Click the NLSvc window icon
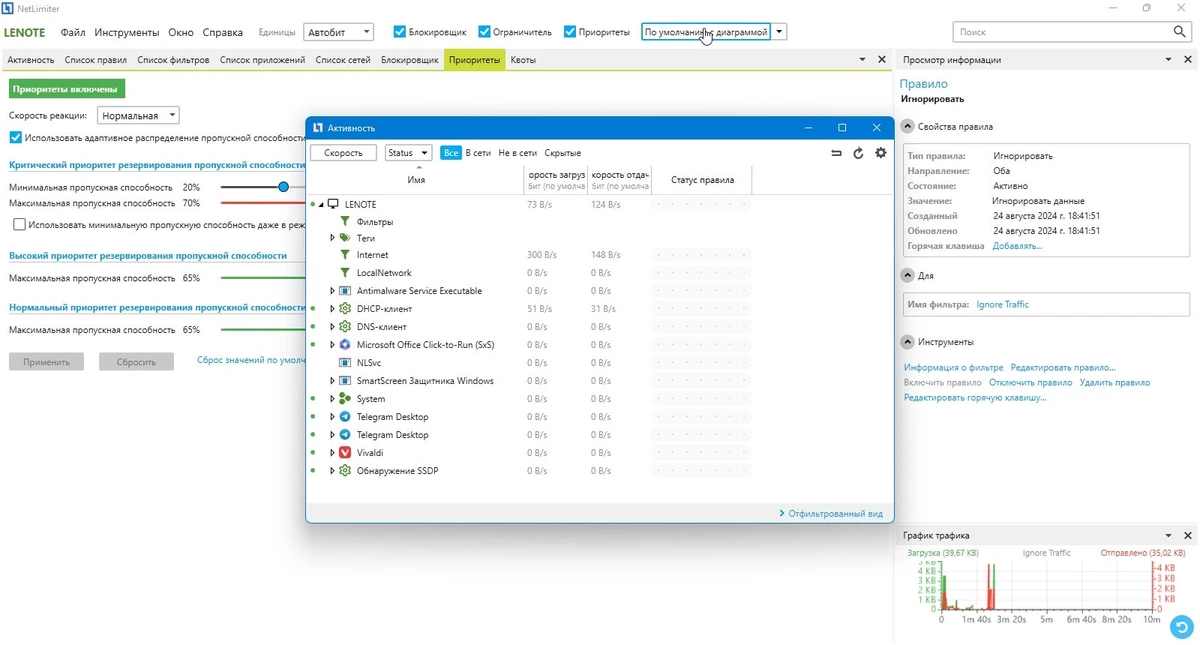Screen dimensions: 1200x645 tap(345, 363)
